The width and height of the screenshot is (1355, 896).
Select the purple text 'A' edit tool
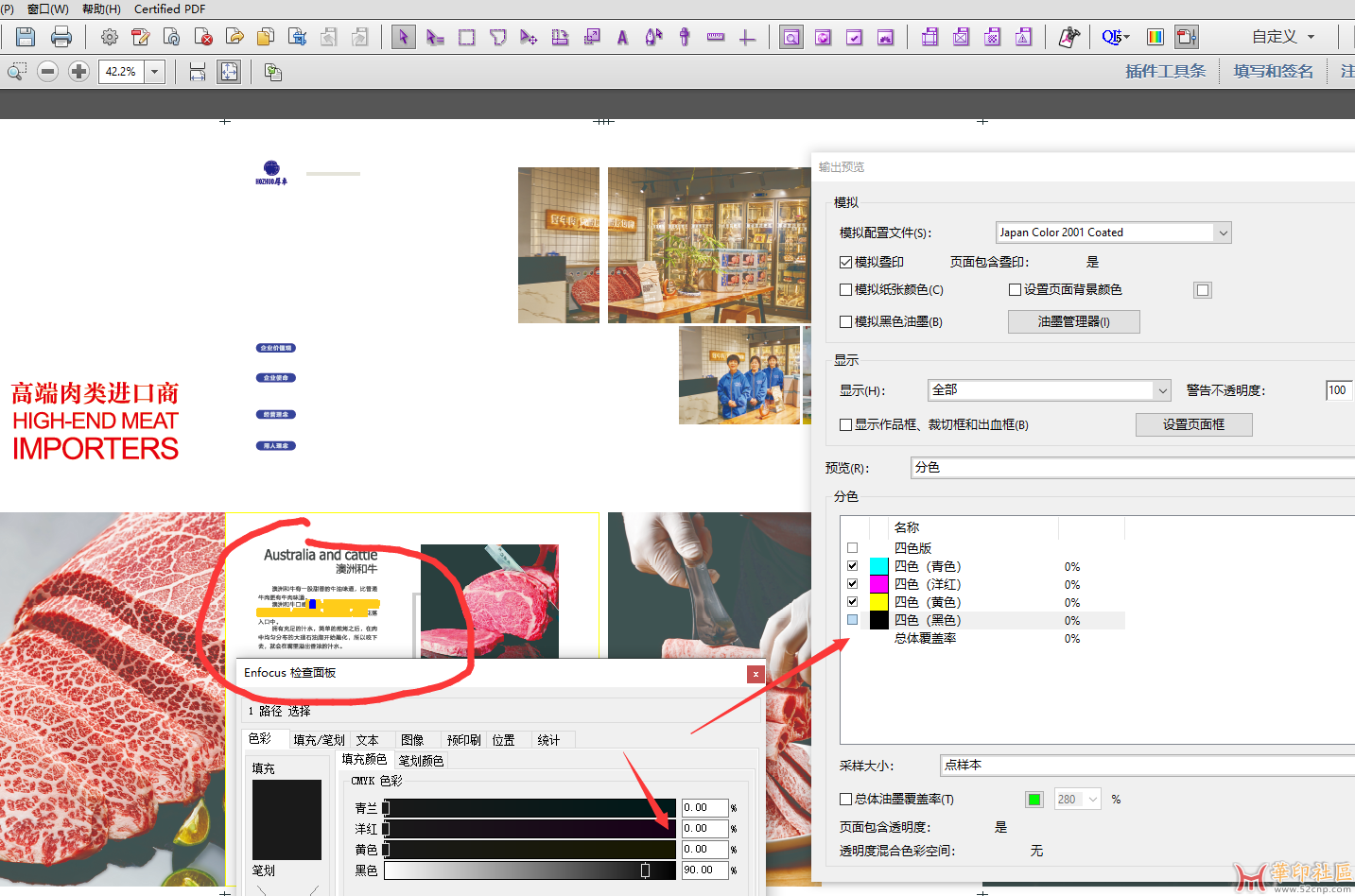tap(622, 38)
